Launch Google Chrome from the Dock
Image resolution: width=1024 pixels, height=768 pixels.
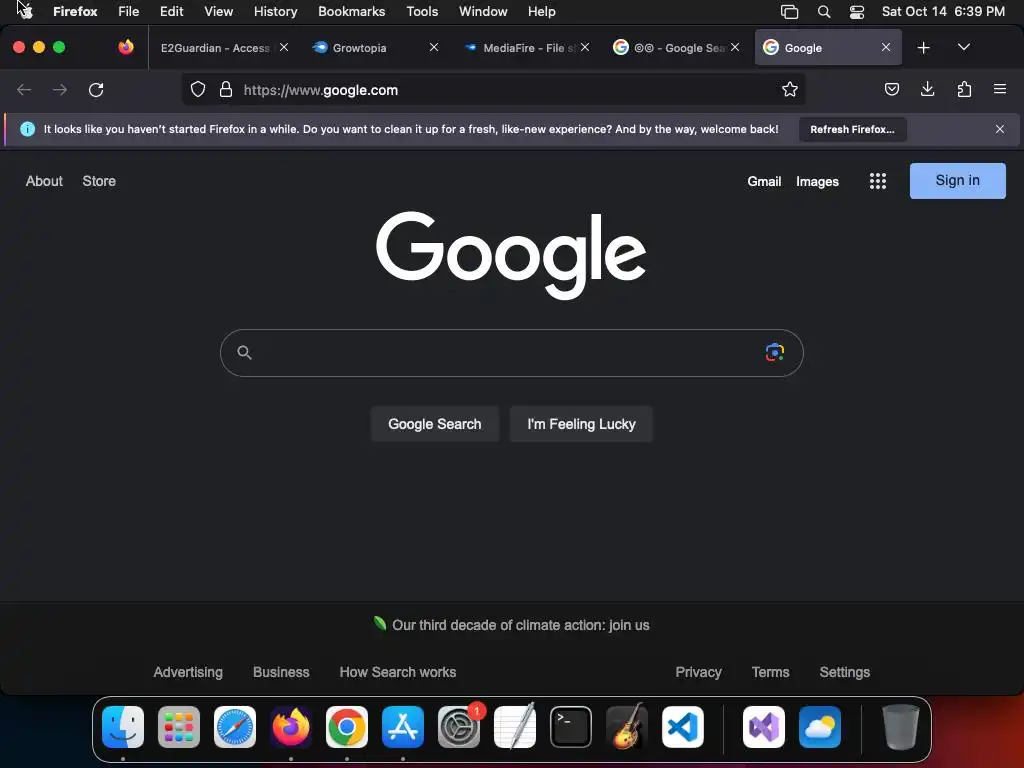tap(347, 726)
